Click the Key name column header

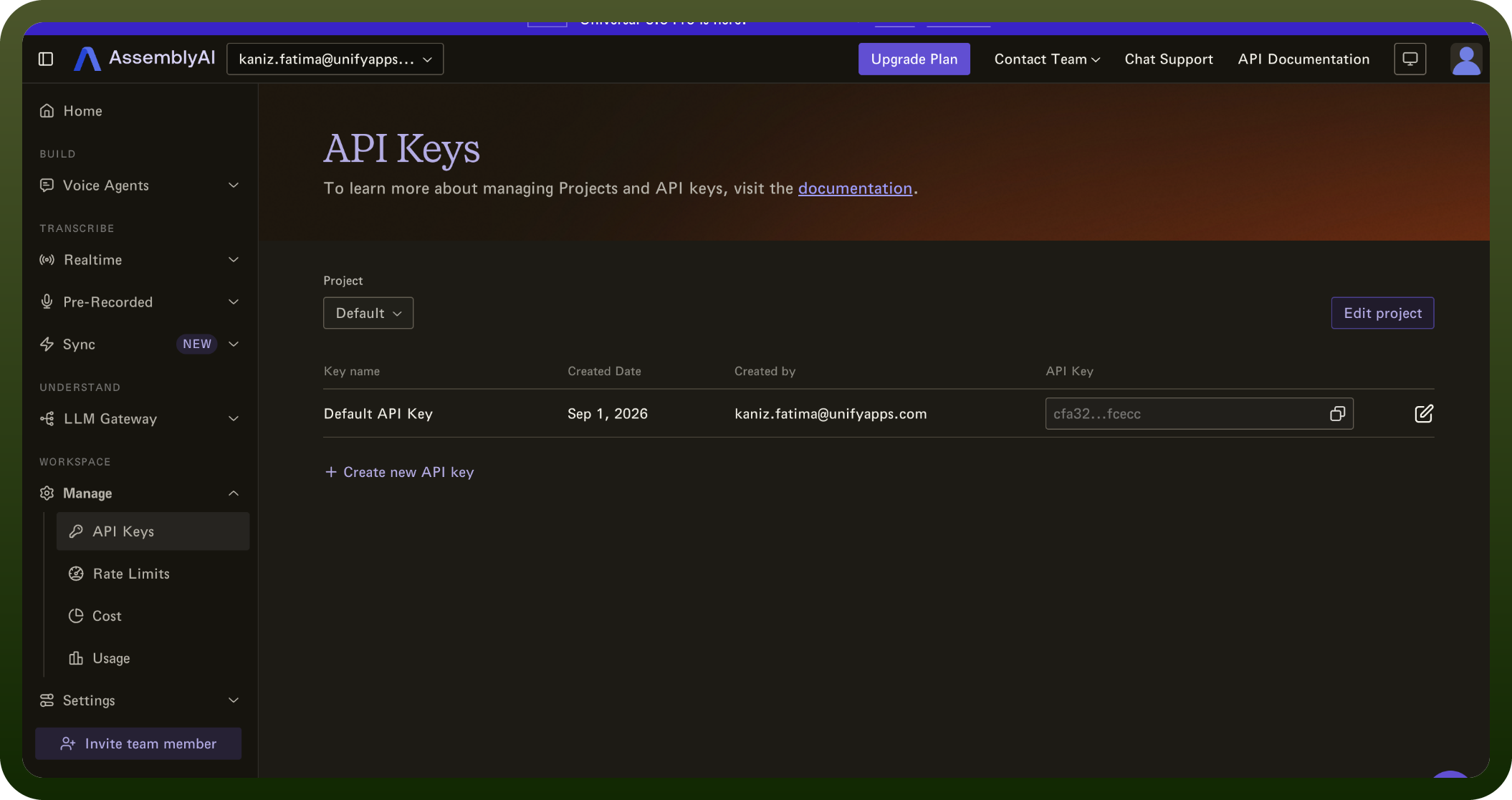[352, 371]
